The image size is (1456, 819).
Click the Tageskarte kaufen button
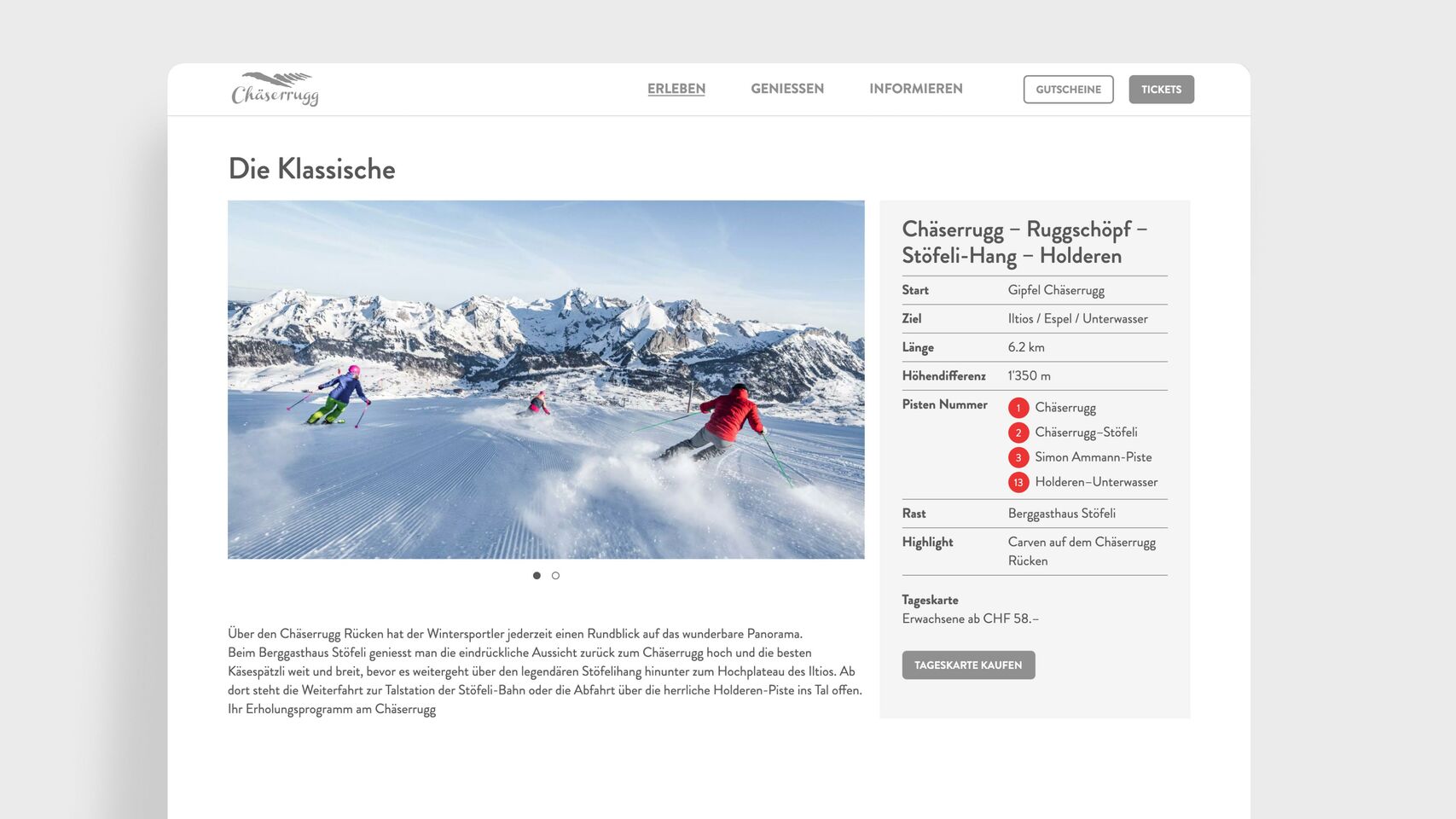click(968, 665)
